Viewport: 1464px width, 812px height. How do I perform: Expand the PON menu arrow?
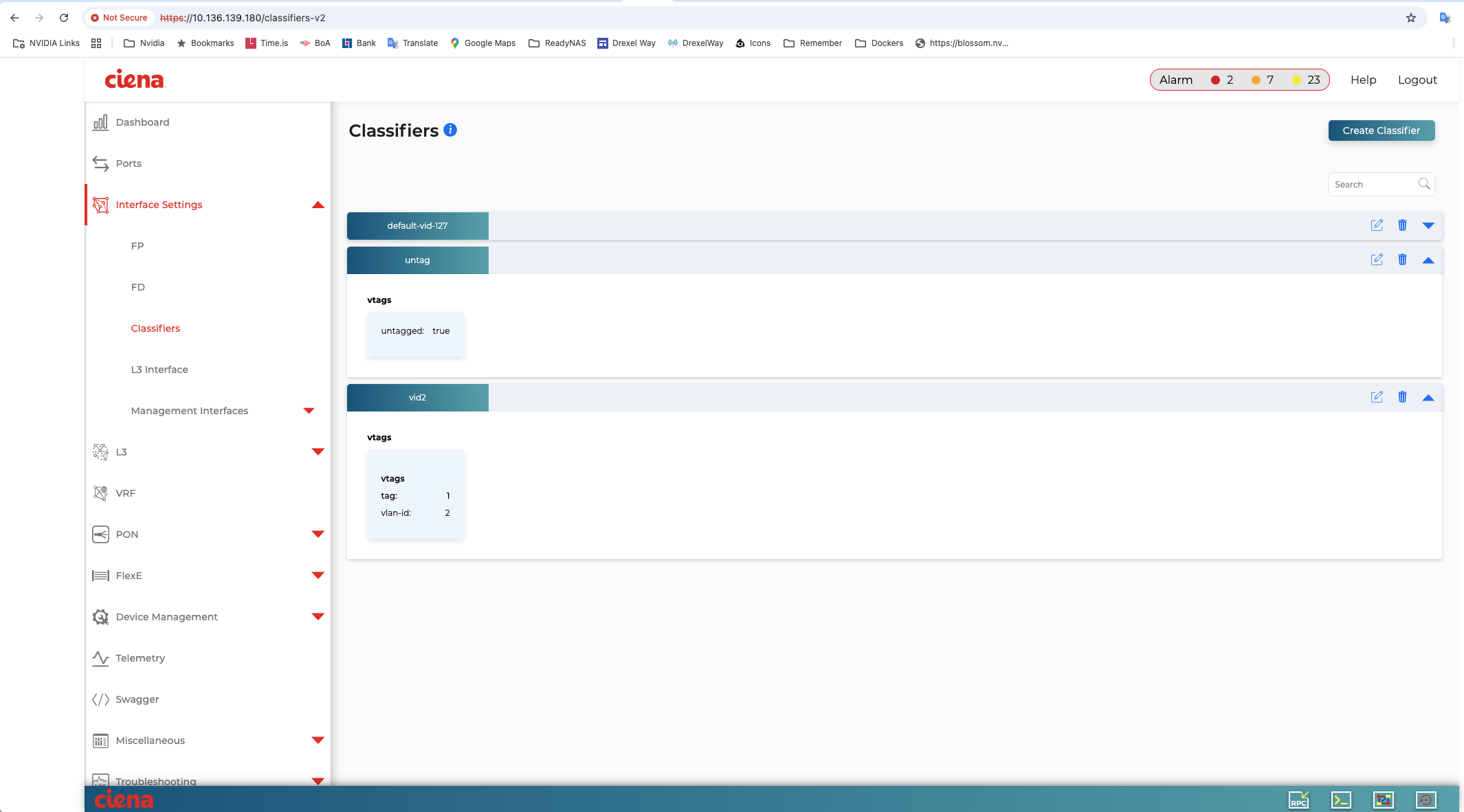coord(318,534)
